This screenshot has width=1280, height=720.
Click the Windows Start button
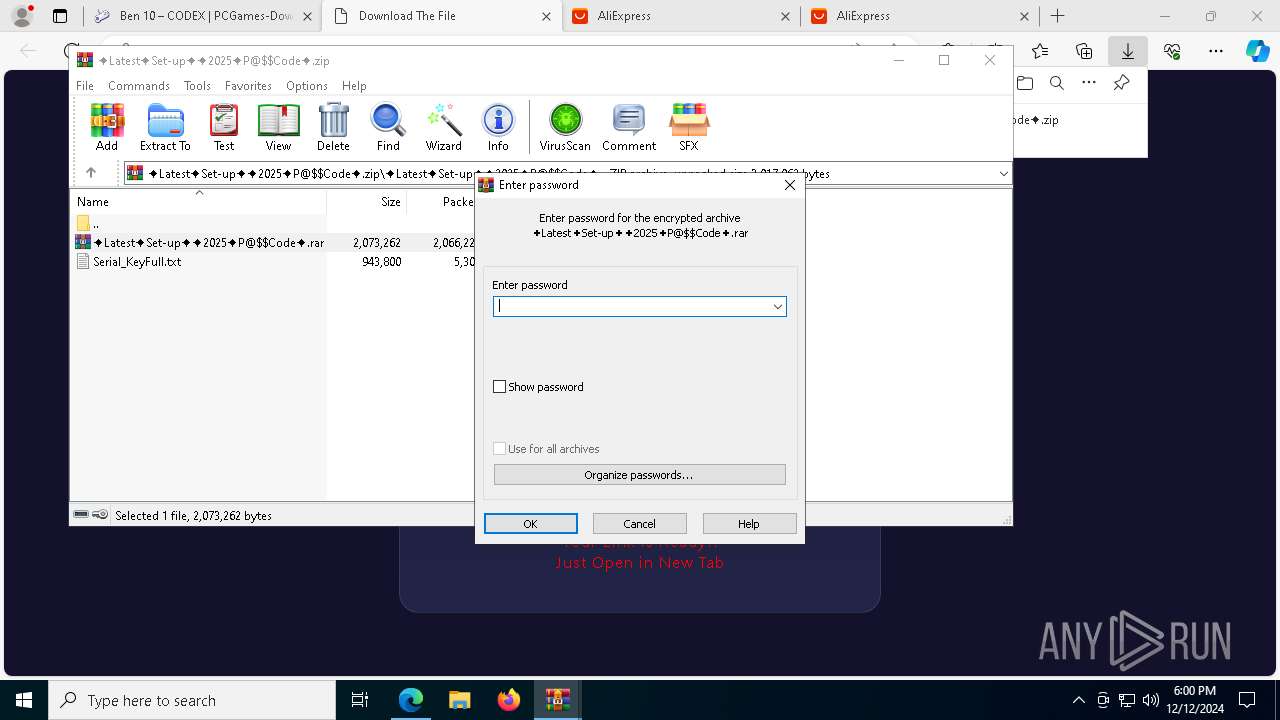point(24,700)
